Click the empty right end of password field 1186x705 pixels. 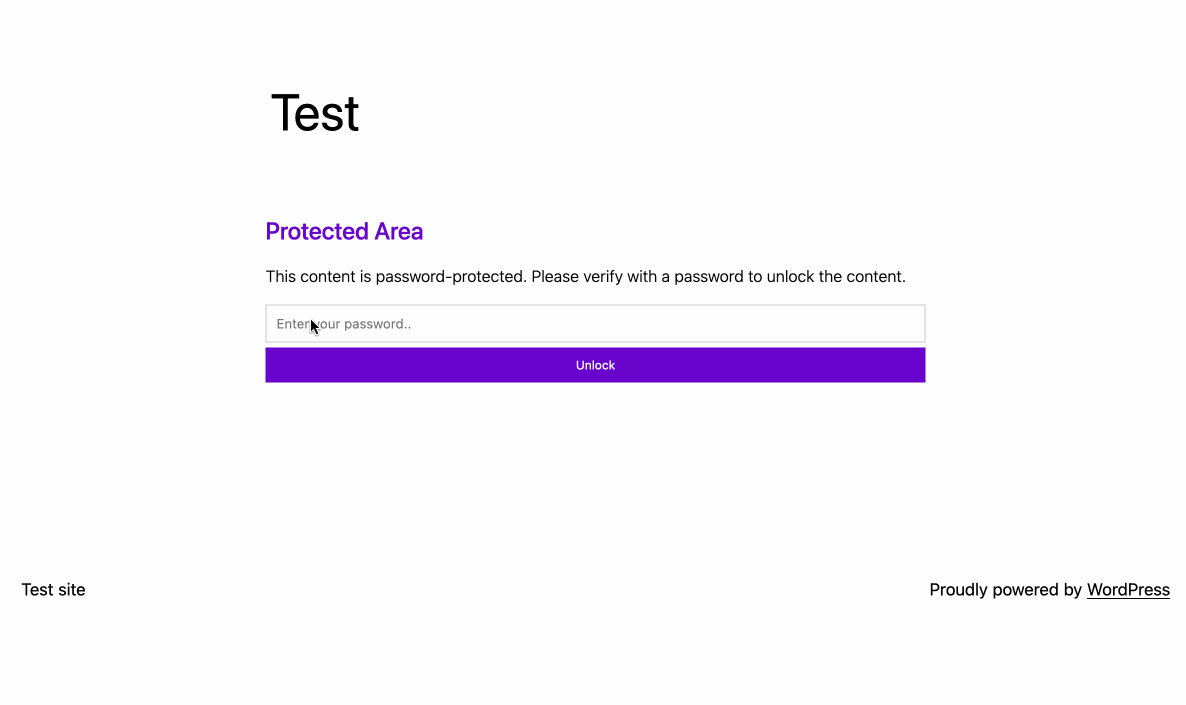tap(870, 324)
